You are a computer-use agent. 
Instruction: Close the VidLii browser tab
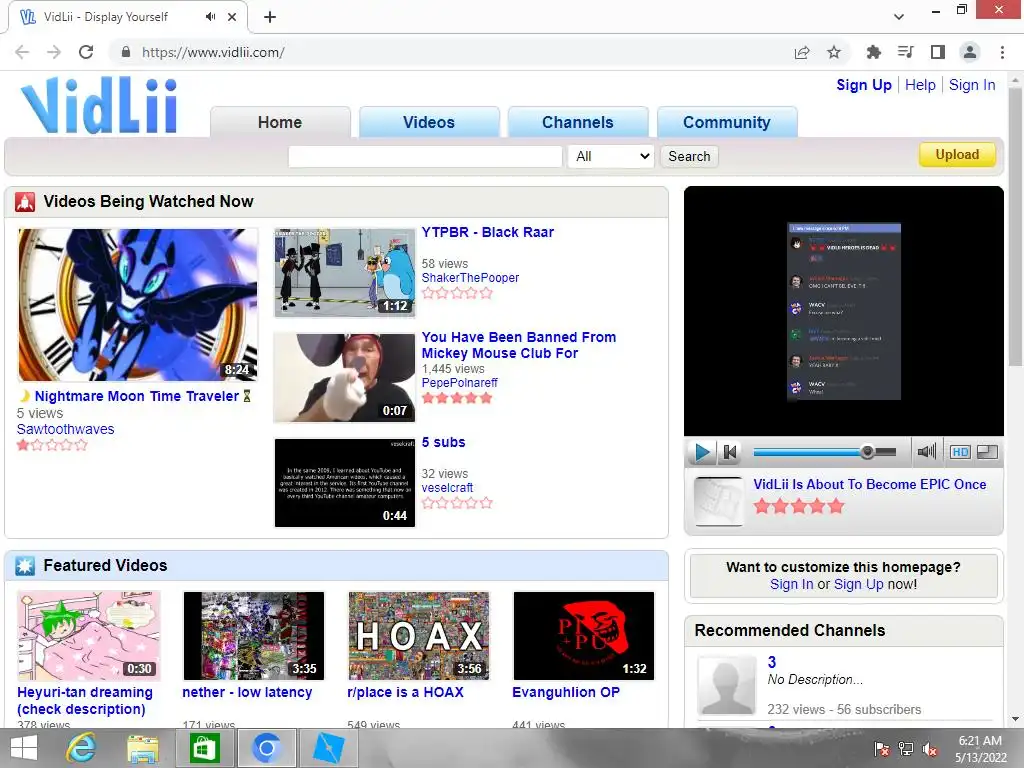coord(232,17)
